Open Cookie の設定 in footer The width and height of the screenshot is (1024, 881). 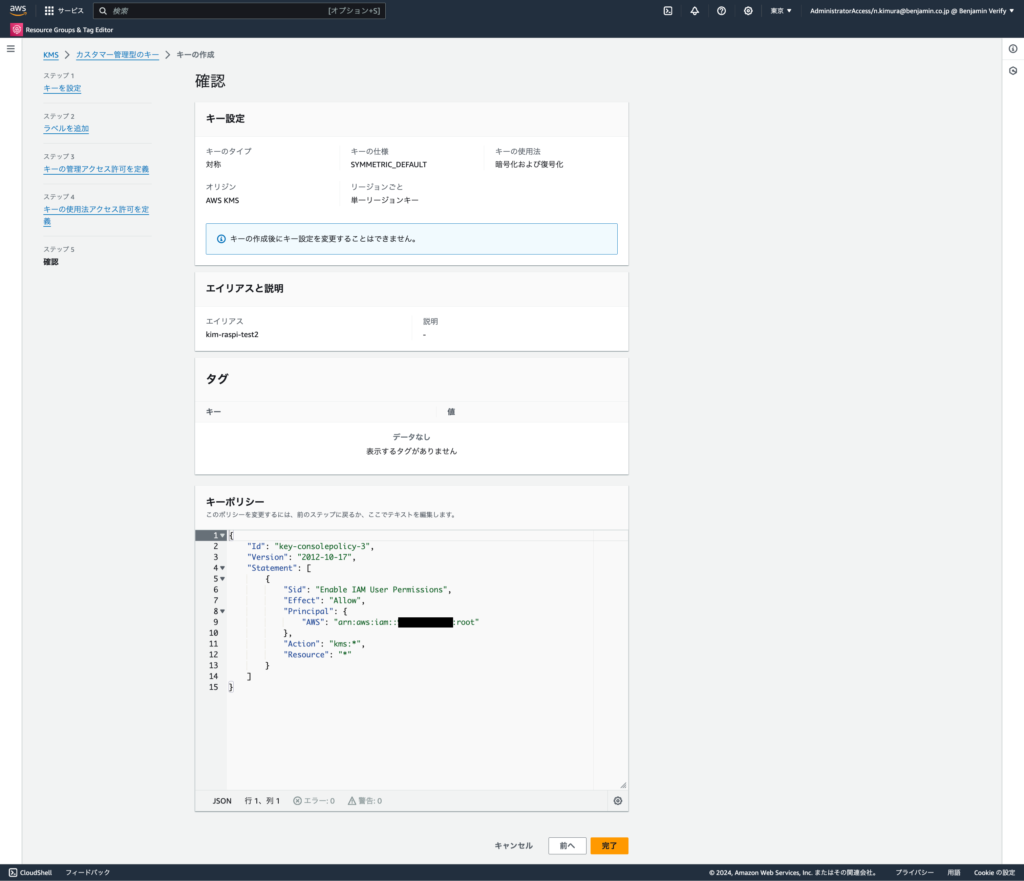click(994, 873)
